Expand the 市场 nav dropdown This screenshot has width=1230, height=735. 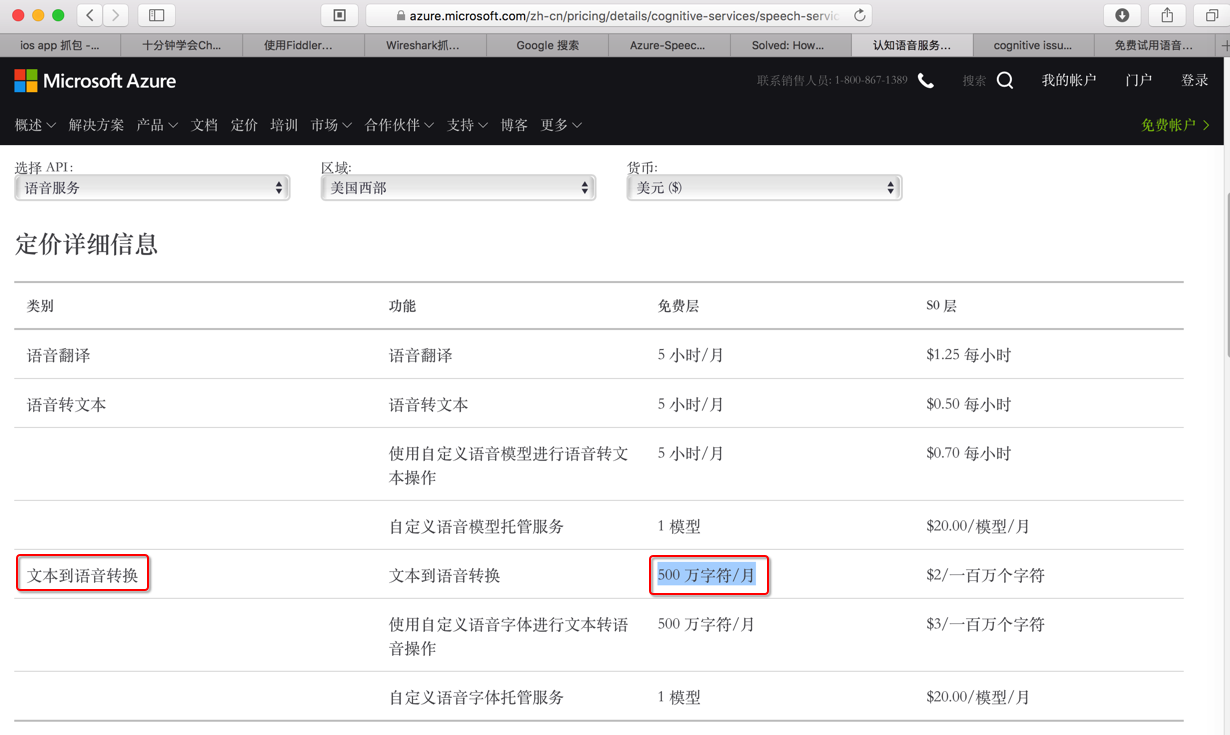pyautogui.click(x=331, y=125)
